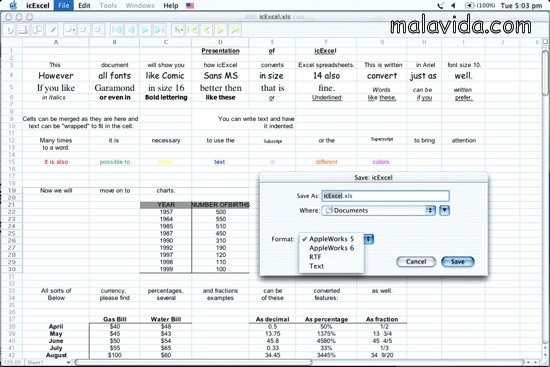Click the August row label
Screen dimensions: 550x367
56,355
